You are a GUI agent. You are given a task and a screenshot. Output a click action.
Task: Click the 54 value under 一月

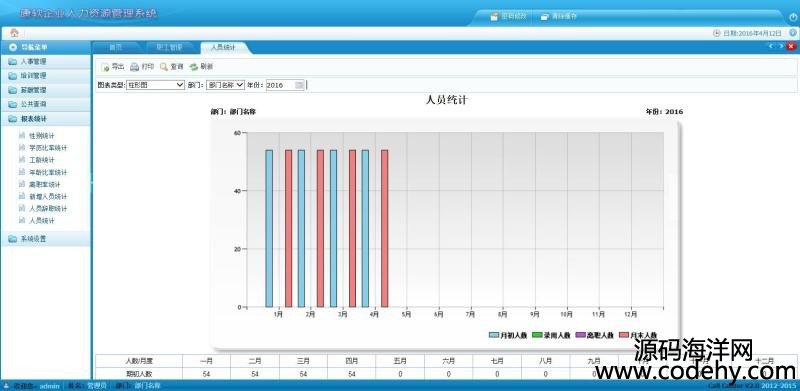pos(207,374)
